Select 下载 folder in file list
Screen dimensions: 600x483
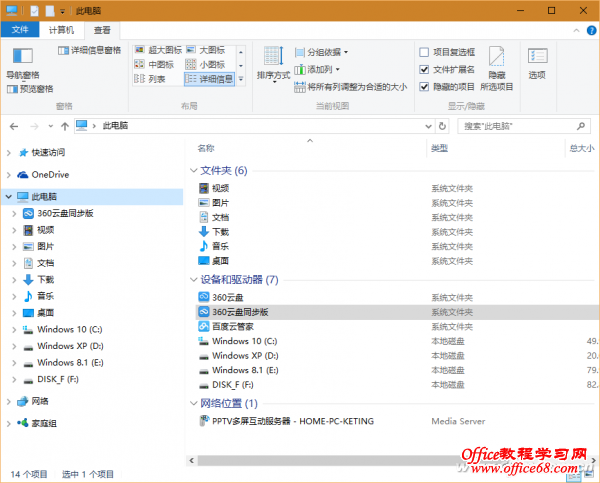tap(214, 232)
